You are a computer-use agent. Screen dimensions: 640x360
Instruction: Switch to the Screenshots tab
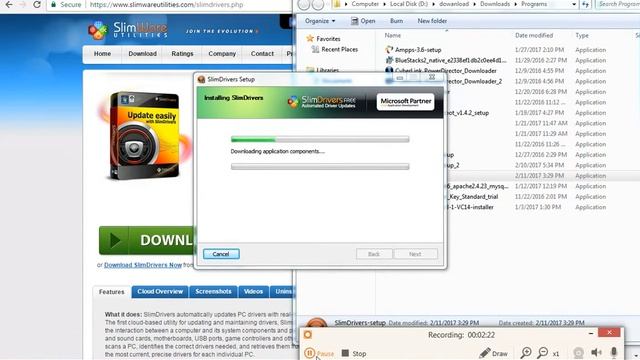(213, 291)
